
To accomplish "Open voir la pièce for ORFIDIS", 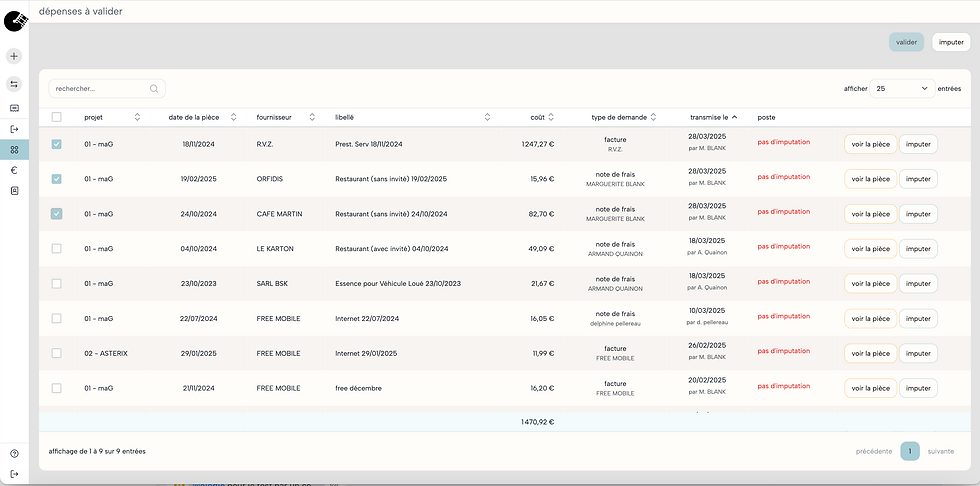I will 870,179.
